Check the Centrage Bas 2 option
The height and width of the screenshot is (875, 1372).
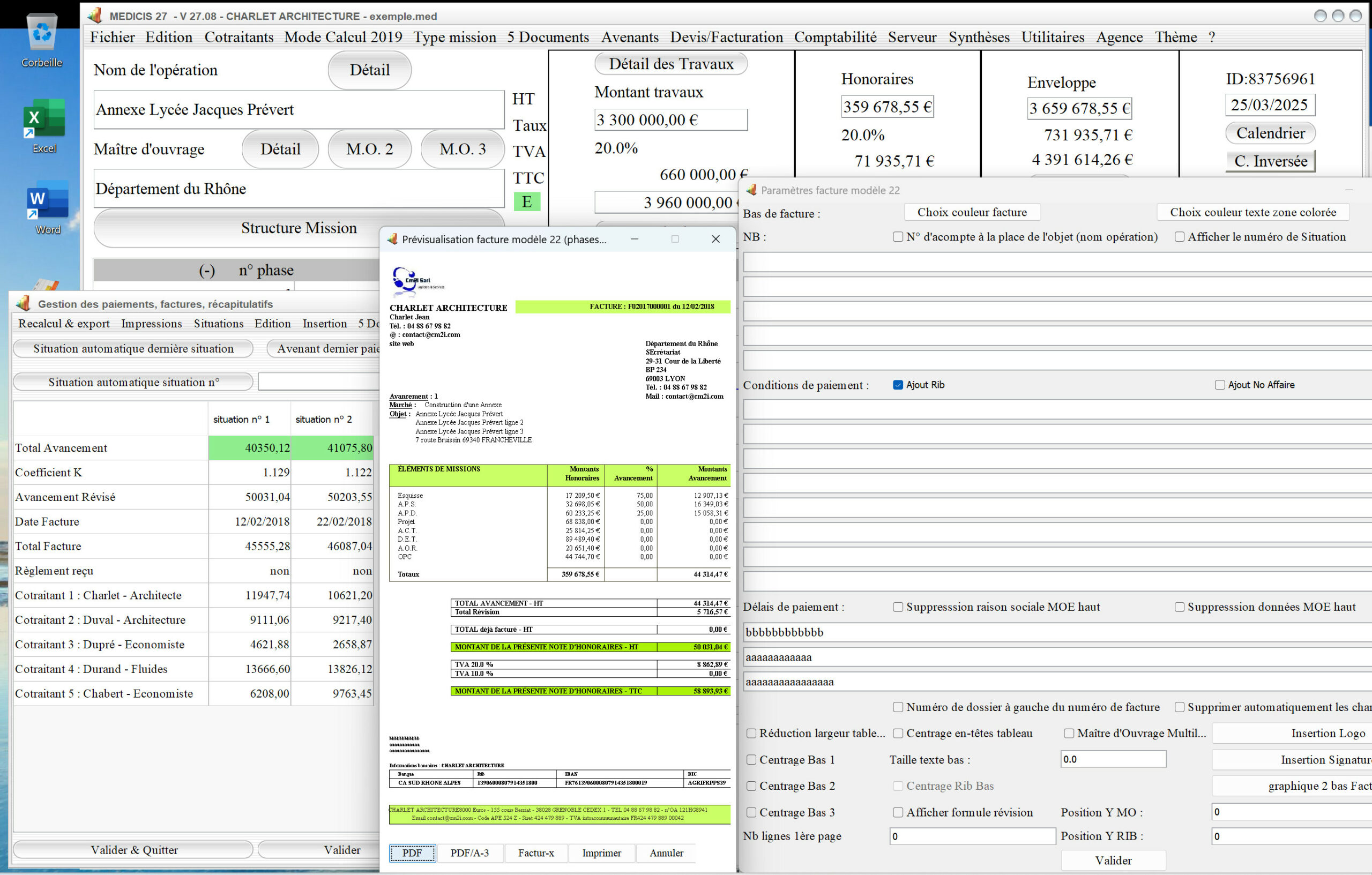point(751,786)
